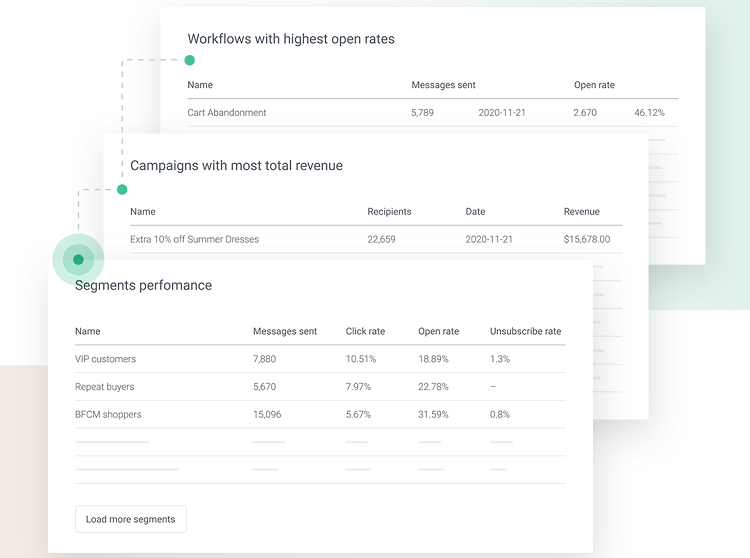750x558 pixels.
Task: Select the VIP customers segment row
Action: click(320, 359)
